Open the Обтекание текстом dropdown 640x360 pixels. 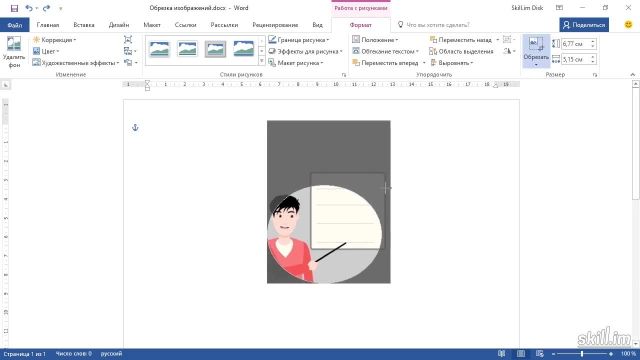pyautogui.click(x=386, y=51)
